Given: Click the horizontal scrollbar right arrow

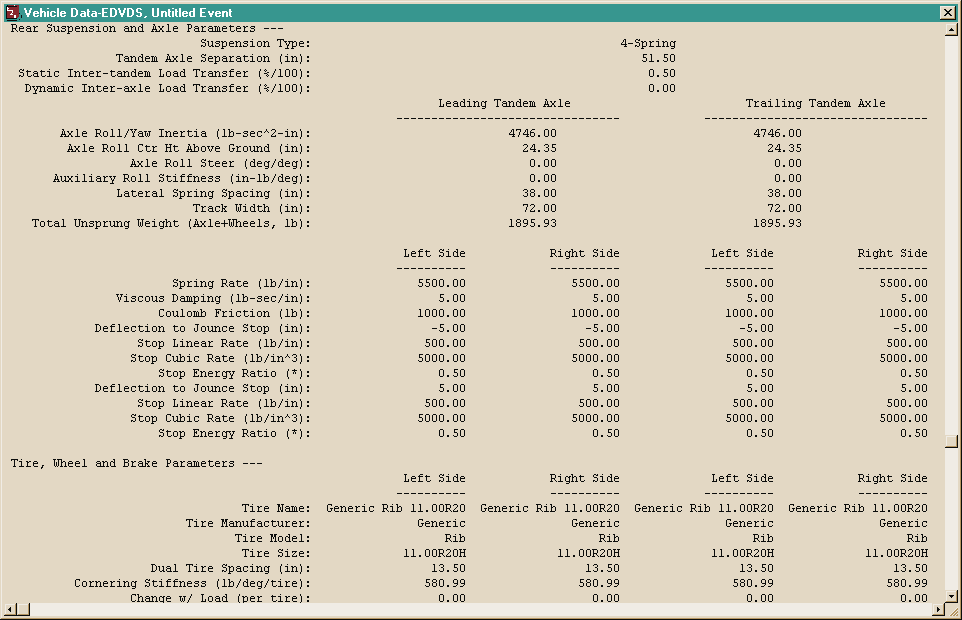Looking at the screenshot, I should (938, 609).
